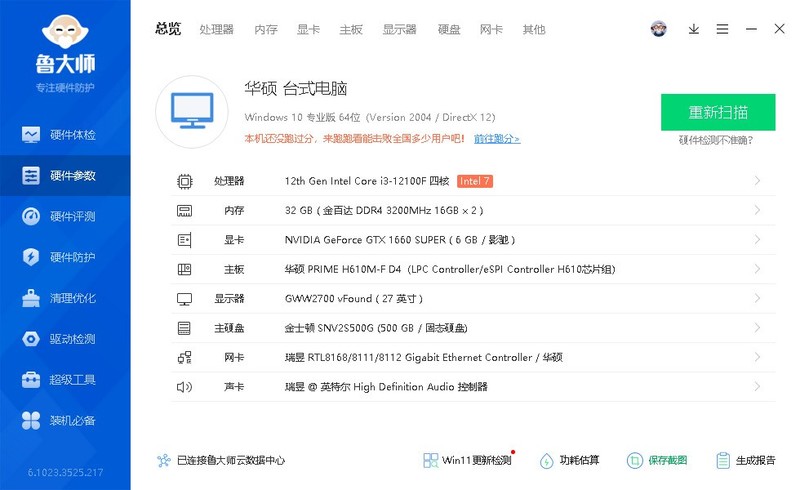Click the 硬件防护 shield icon

coord(31,257)
